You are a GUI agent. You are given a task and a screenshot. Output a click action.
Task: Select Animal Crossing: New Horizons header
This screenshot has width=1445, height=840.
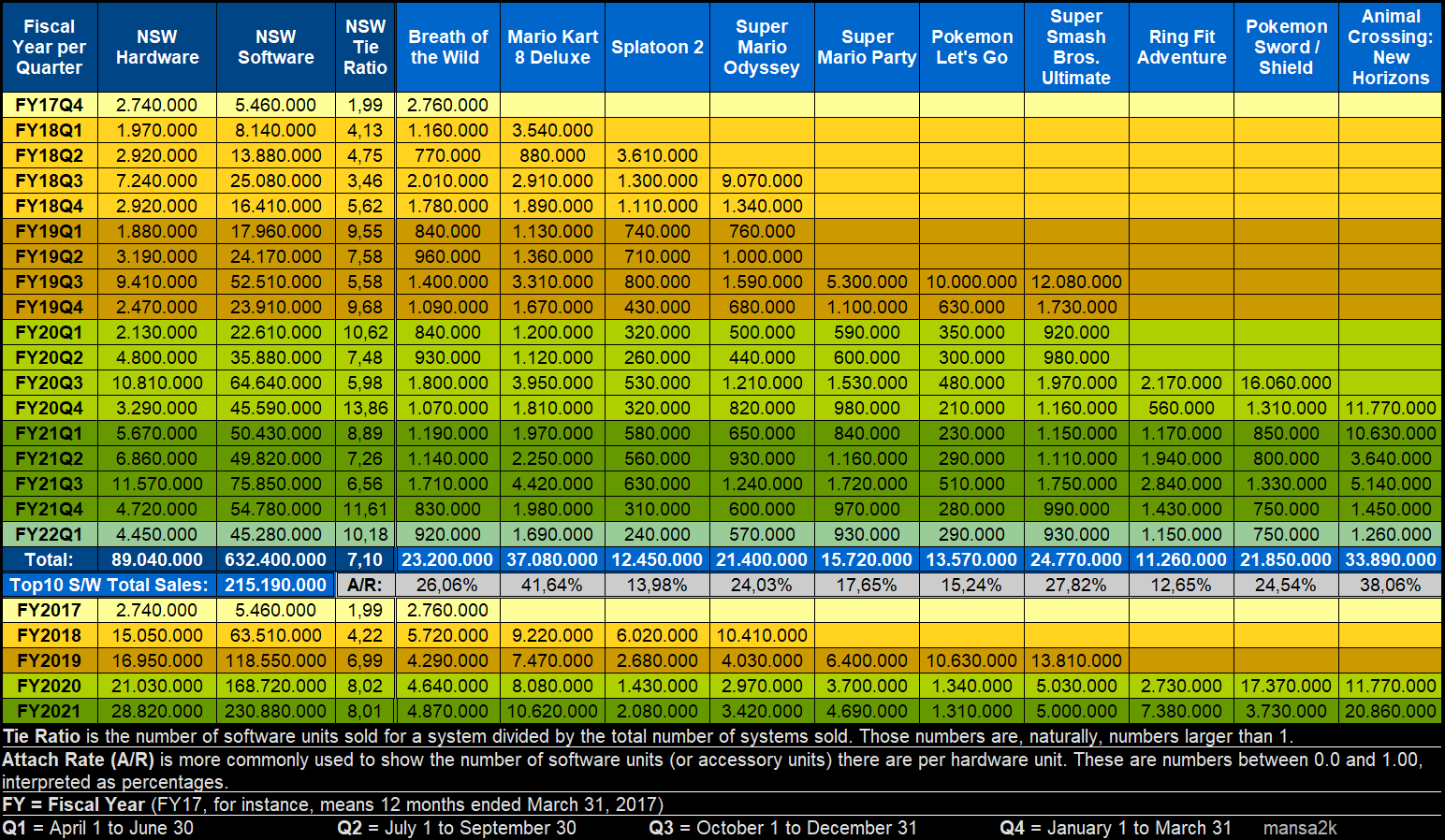pyautogui.click(x=1391, y=47)
